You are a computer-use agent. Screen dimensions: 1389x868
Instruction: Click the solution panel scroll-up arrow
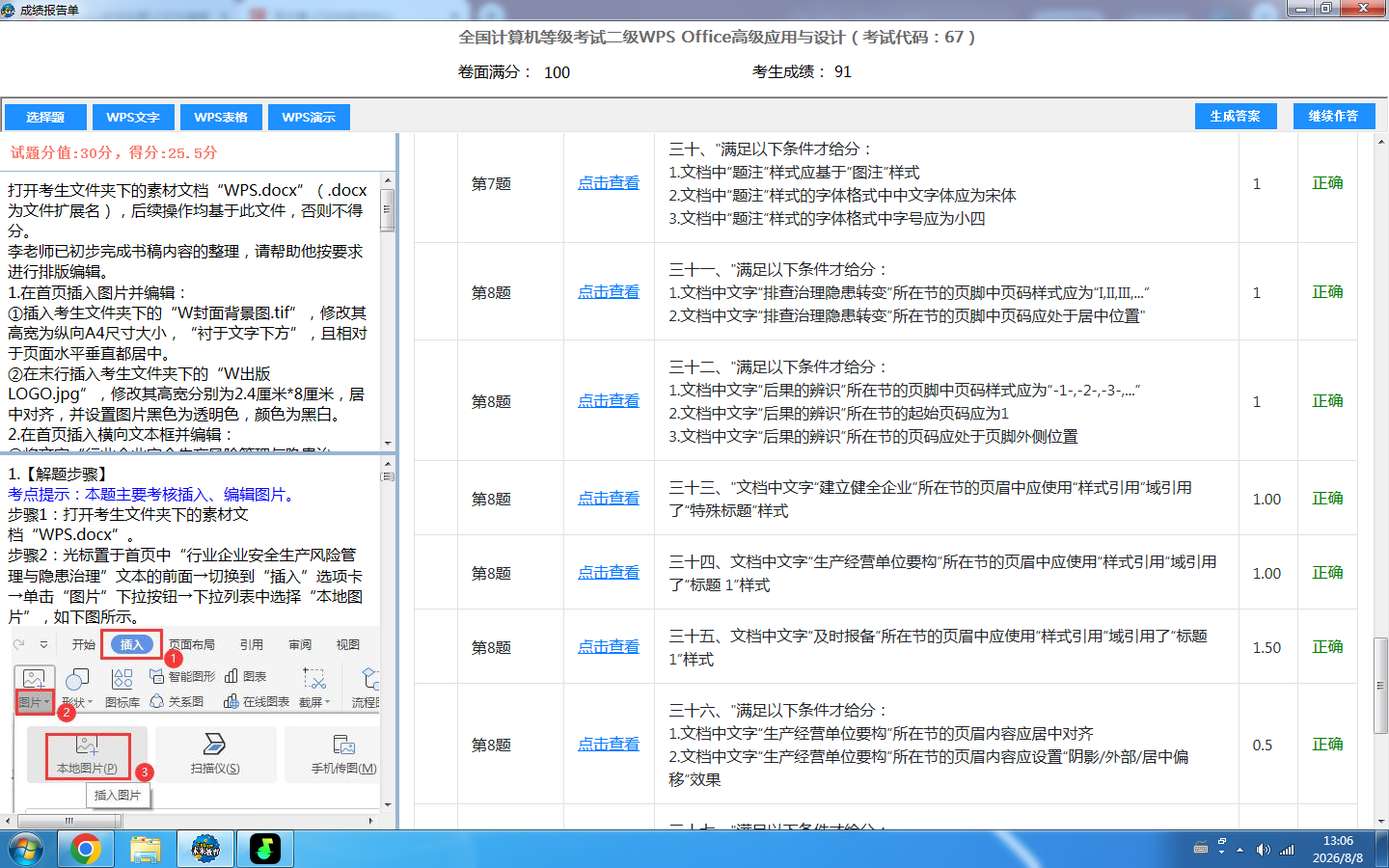[x=388, y=463]
